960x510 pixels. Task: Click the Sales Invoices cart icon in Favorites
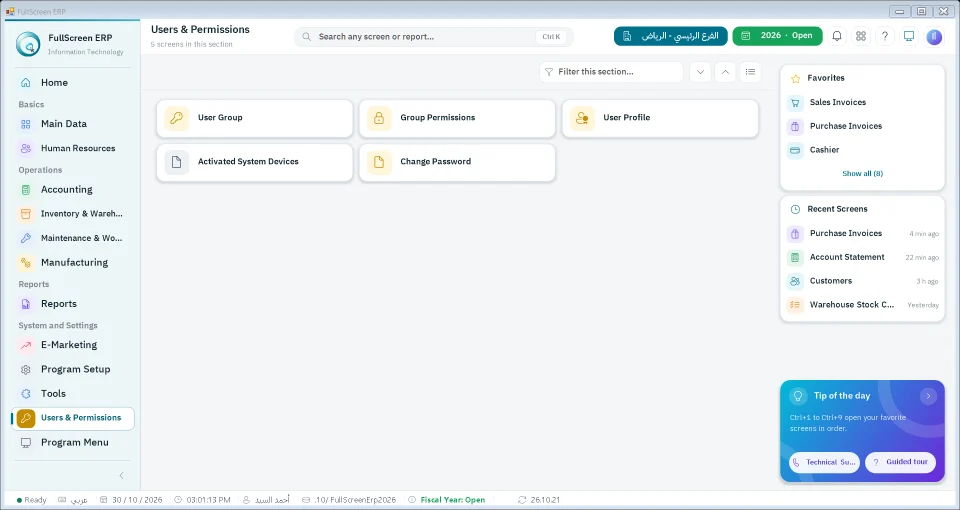pyautogui.click(x=795, y=102)
